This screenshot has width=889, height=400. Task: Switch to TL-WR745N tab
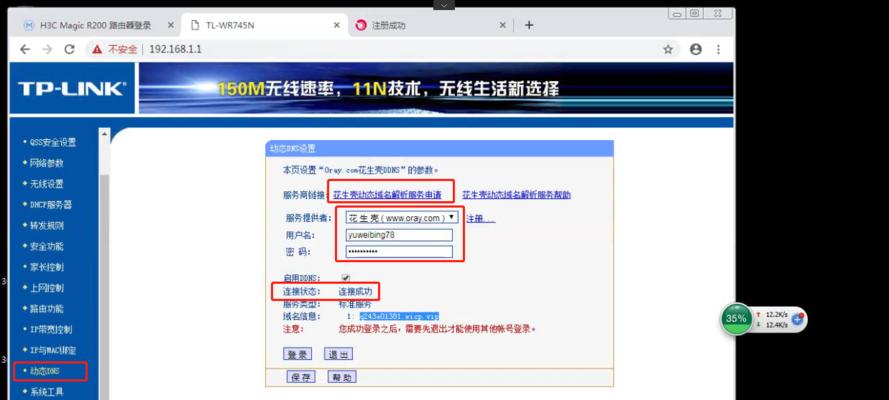click(x=265, y=25)
